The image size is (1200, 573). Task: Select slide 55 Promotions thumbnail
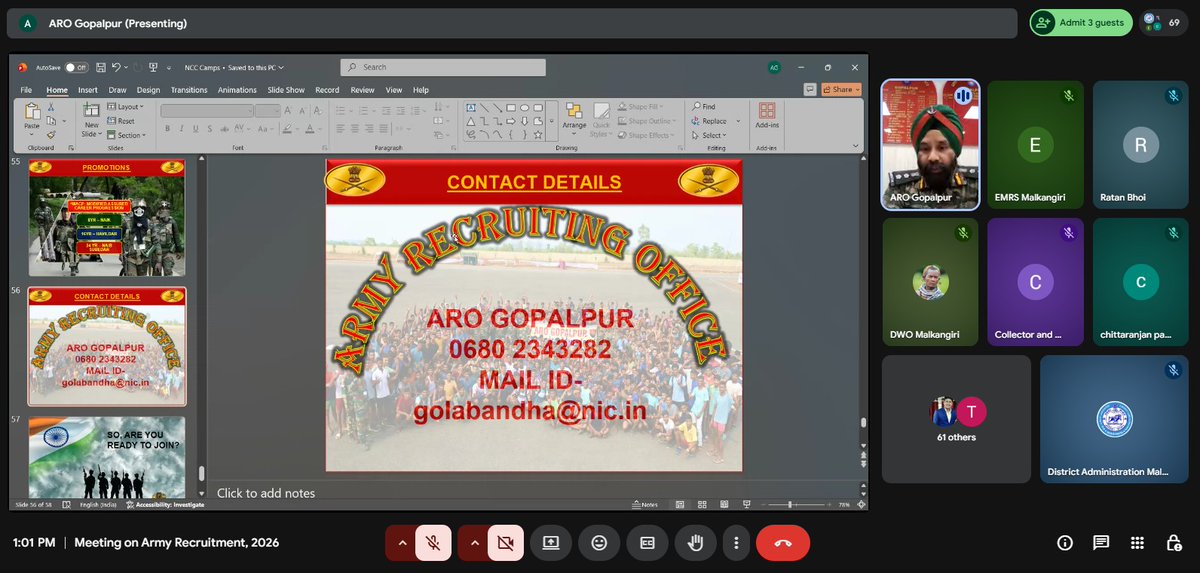click(106, 217)
